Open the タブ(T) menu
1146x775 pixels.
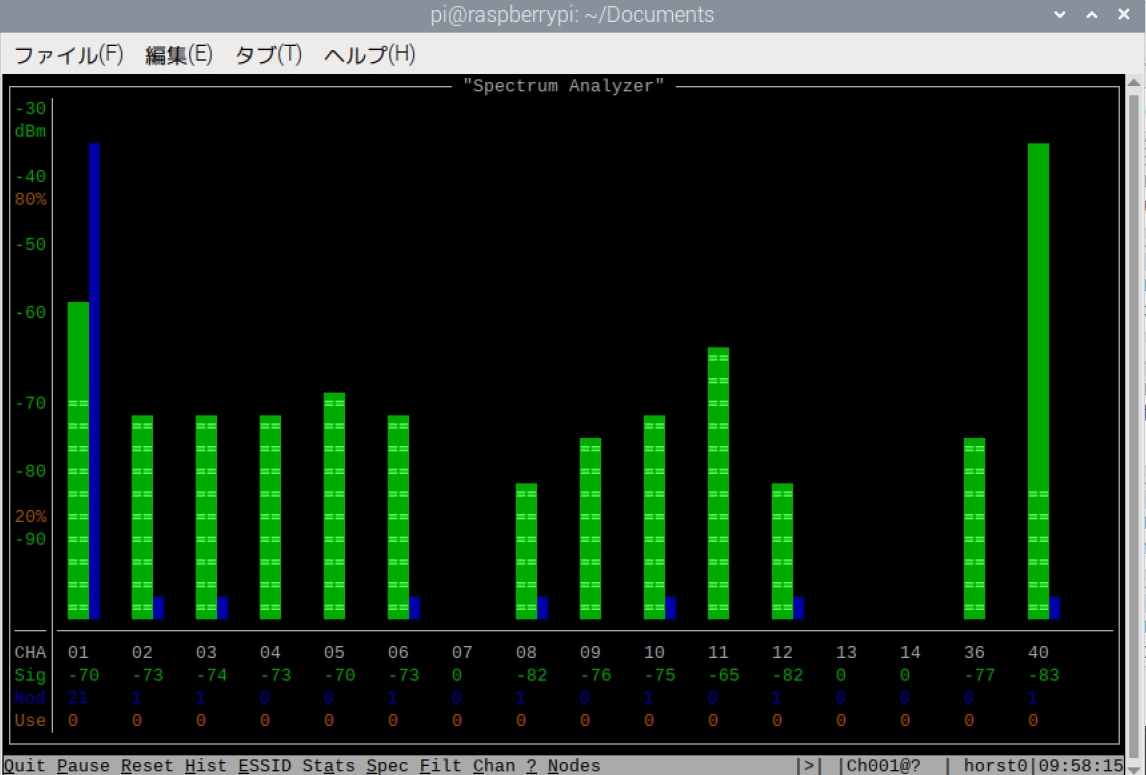(x=268, y=54)
